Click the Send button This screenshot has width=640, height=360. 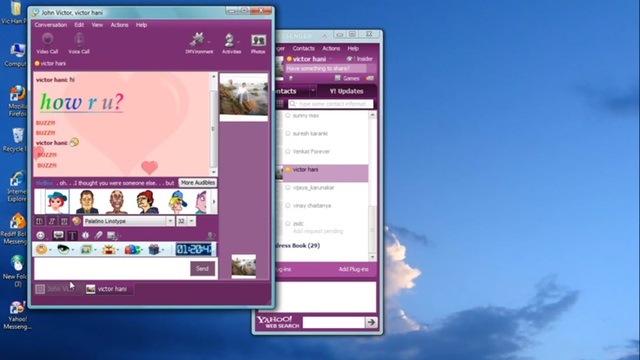click(202, 269)
